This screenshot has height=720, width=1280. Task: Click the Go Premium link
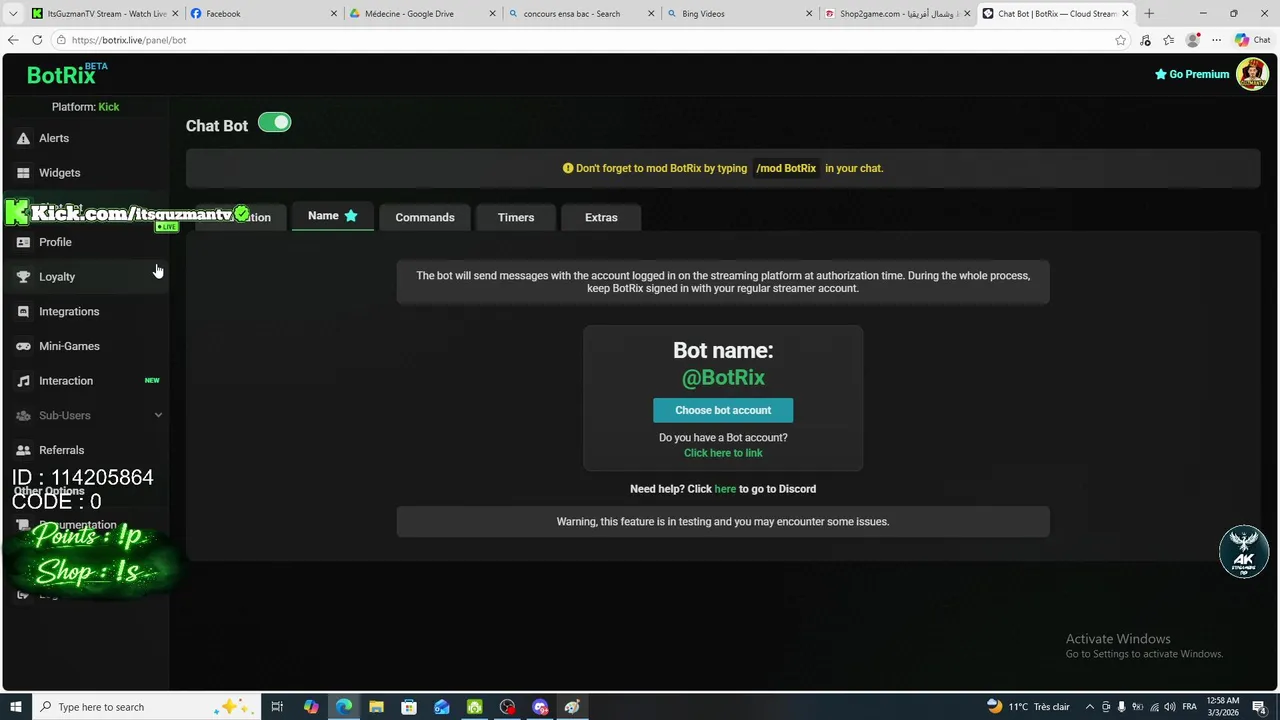[x=1192, y=74]
